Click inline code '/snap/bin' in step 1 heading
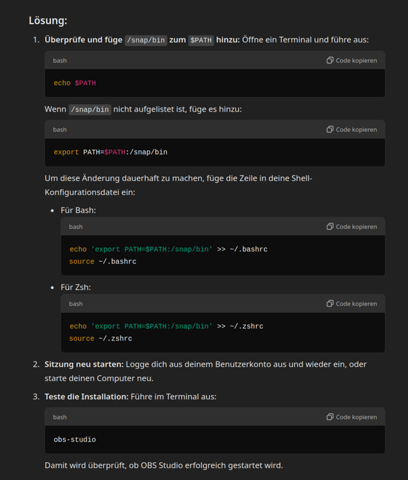Viewport: 408px width, 480px height. [x=146, y=40]
